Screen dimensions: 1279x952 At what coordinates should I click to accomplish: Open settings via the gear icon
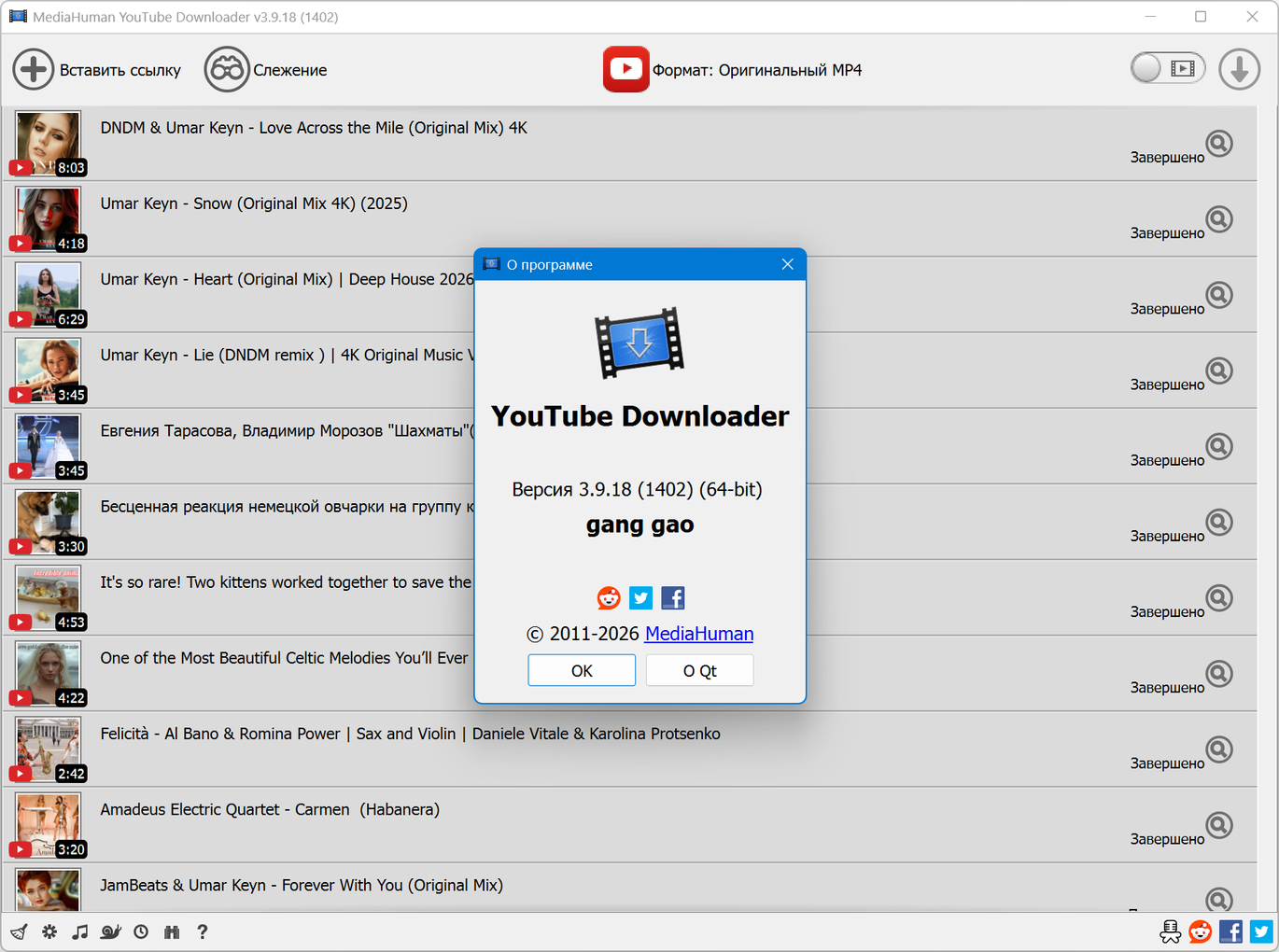49,931
